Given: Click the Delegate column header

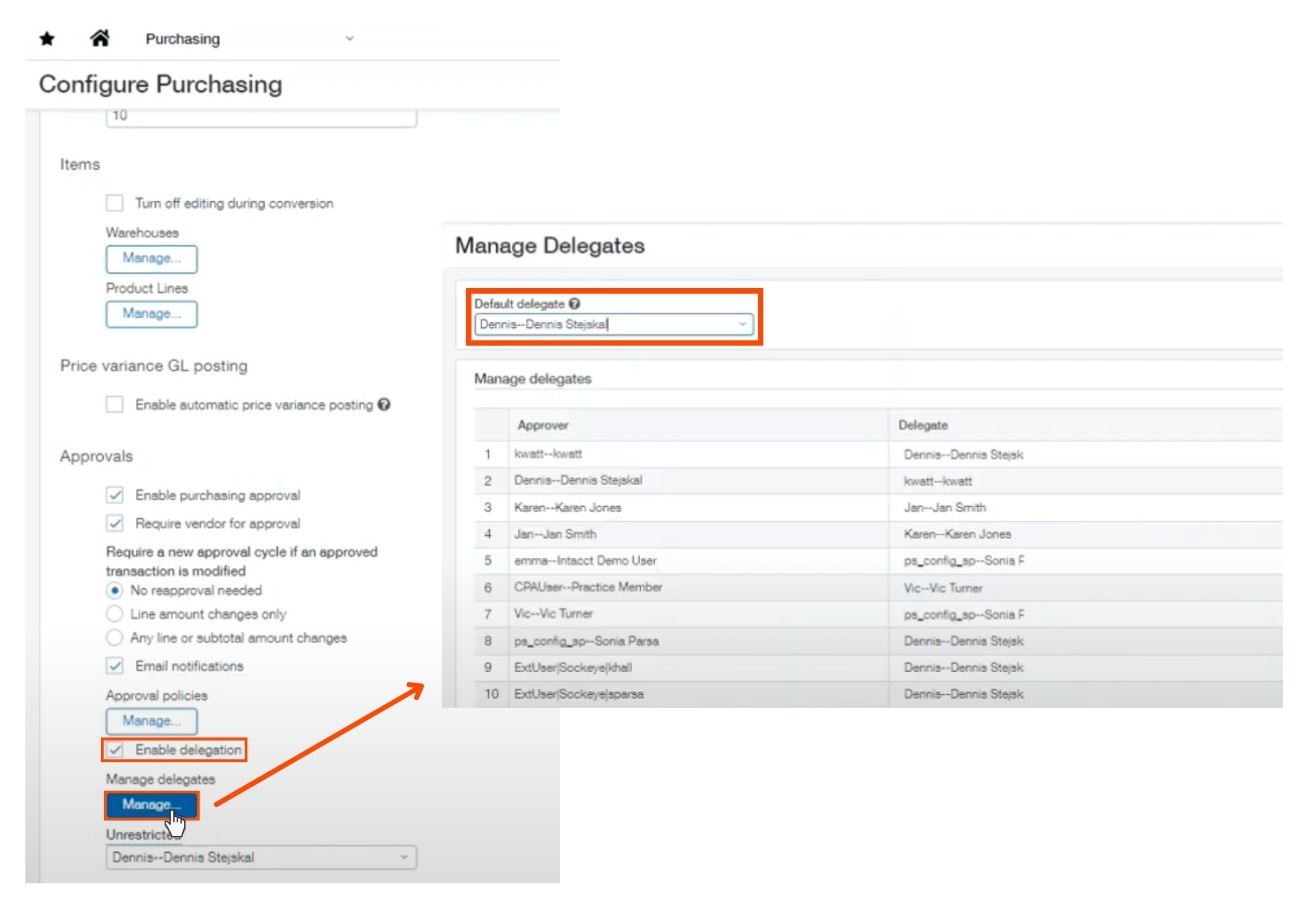Looking at the screenshot, I should coord(1085,425).
